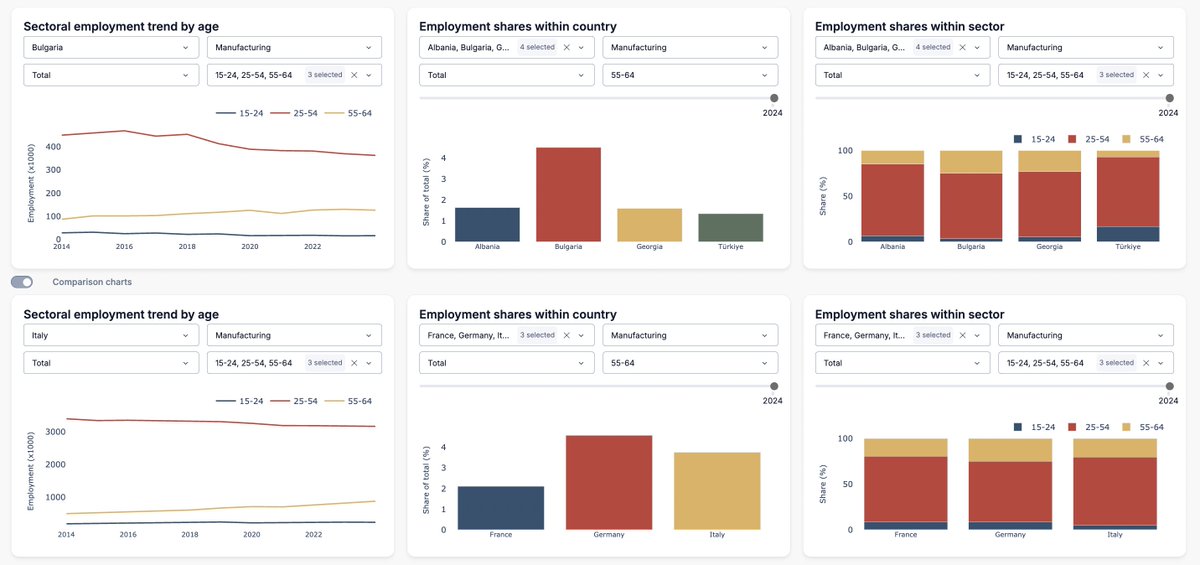This screenshot has height=565, width=1200.
Task: Toggle 15-24 legend entry above Albania stacked bars
Action: pyautogui.click(x=1034, y=139)
